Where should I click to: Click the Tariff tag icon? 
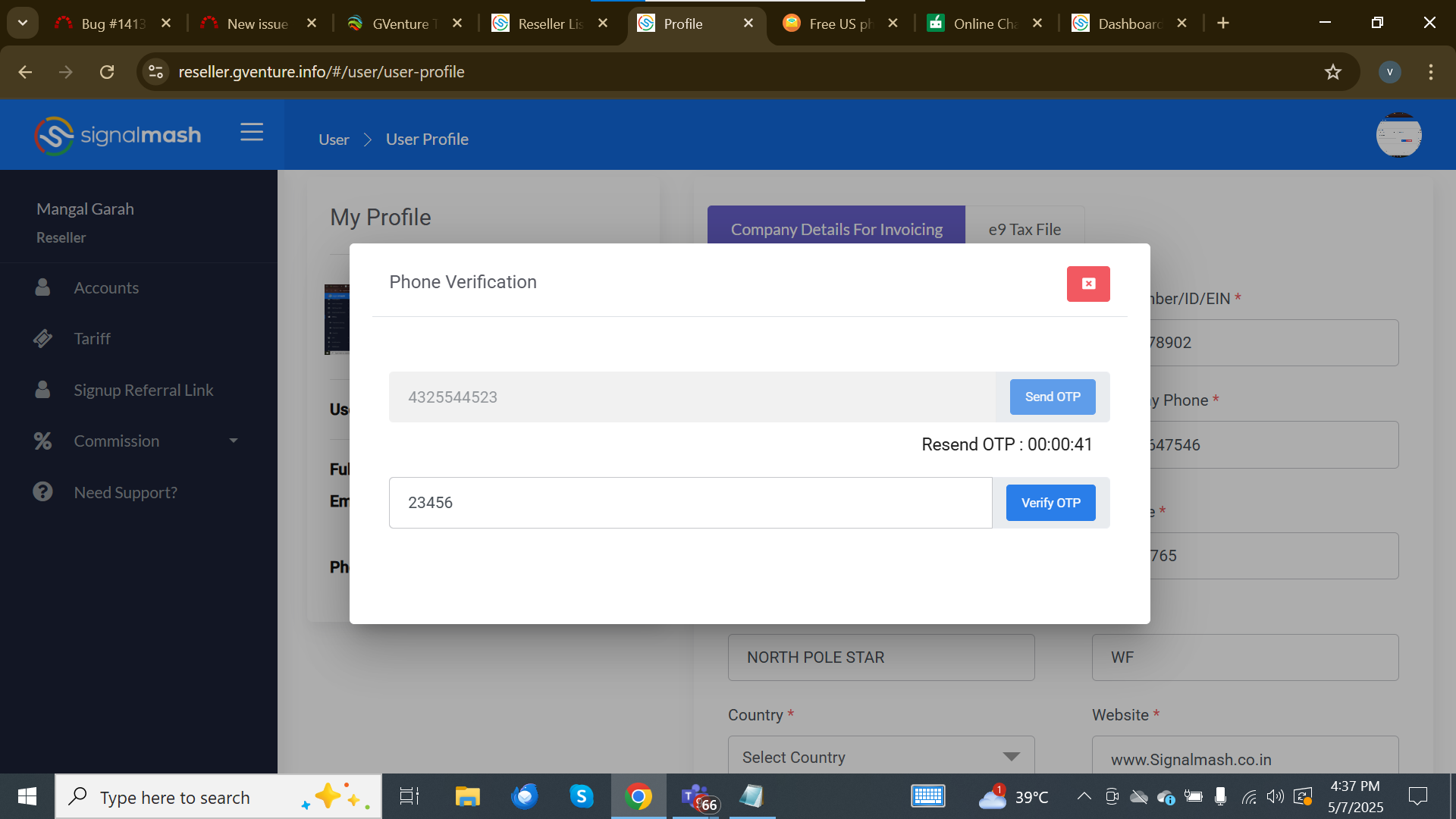point(42,338)
